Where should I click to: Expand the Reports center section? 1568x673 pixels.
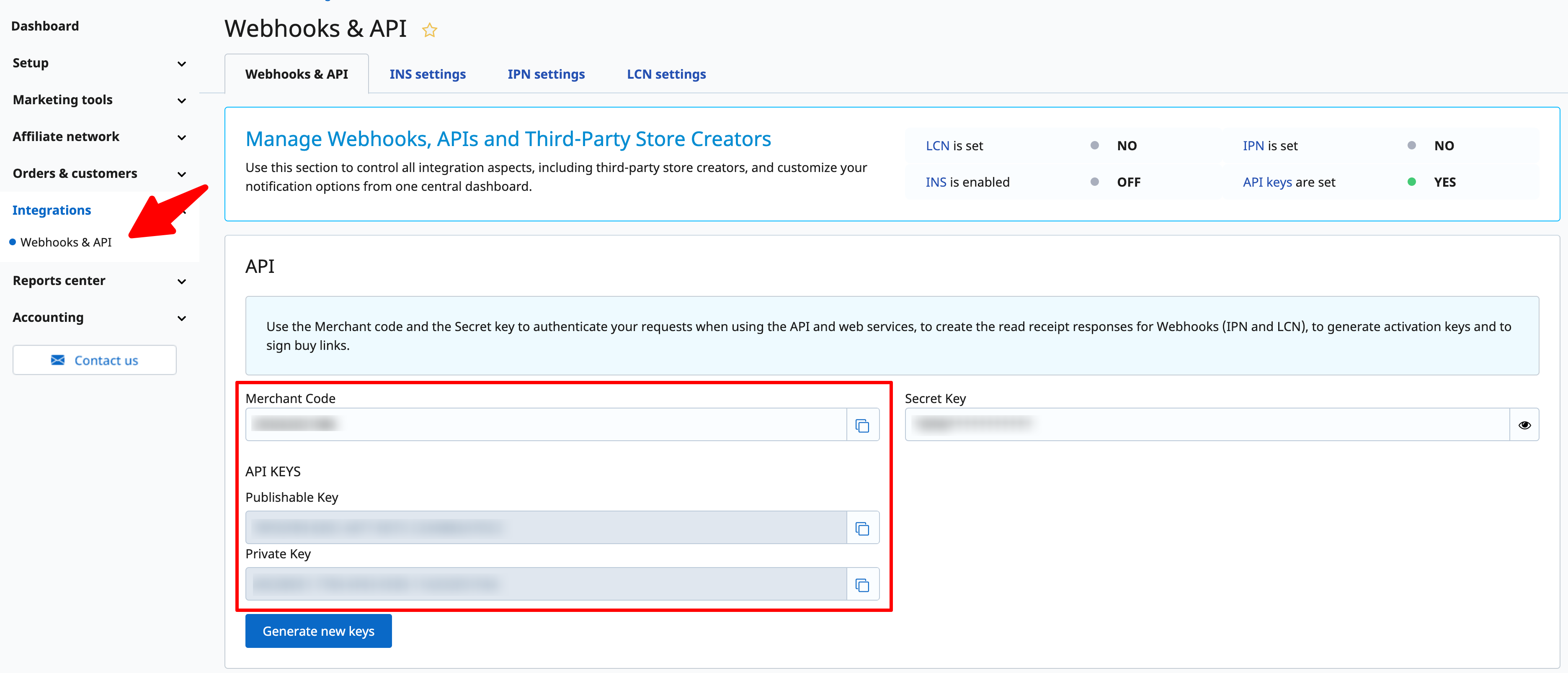tap(181, 281)
